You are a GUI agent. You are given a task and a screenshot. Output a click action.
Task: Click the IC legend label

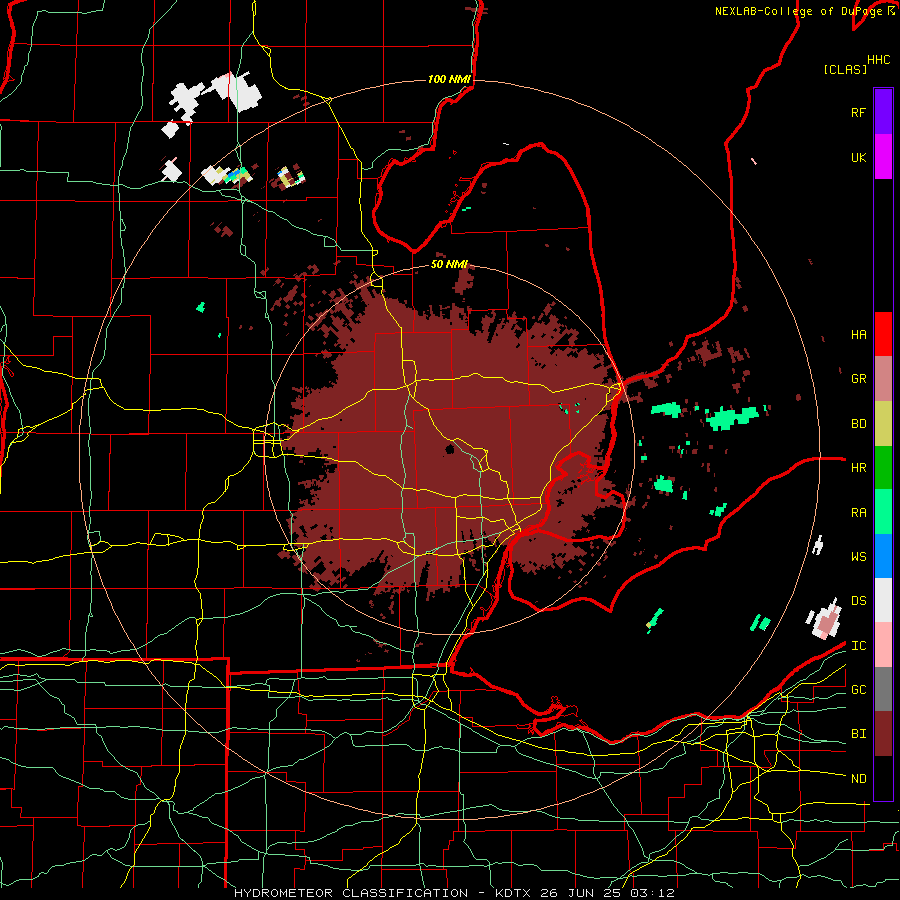point(858,646)
